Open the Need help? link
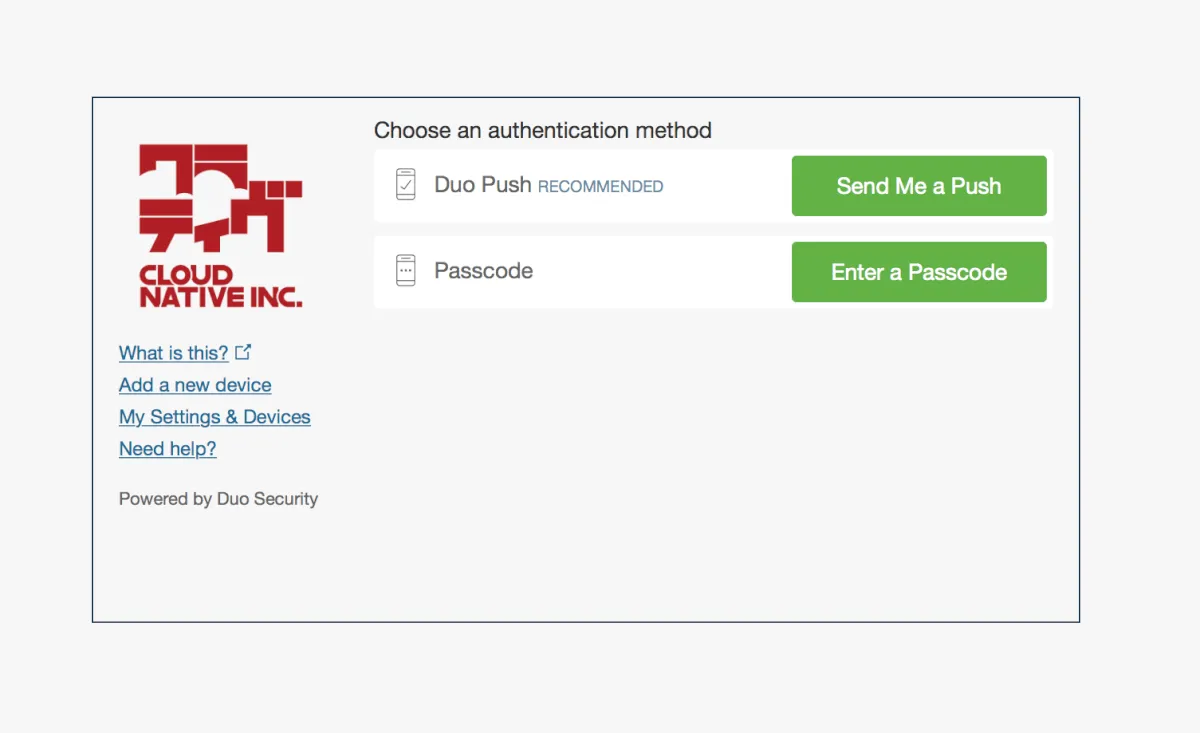 coord(167,449)
